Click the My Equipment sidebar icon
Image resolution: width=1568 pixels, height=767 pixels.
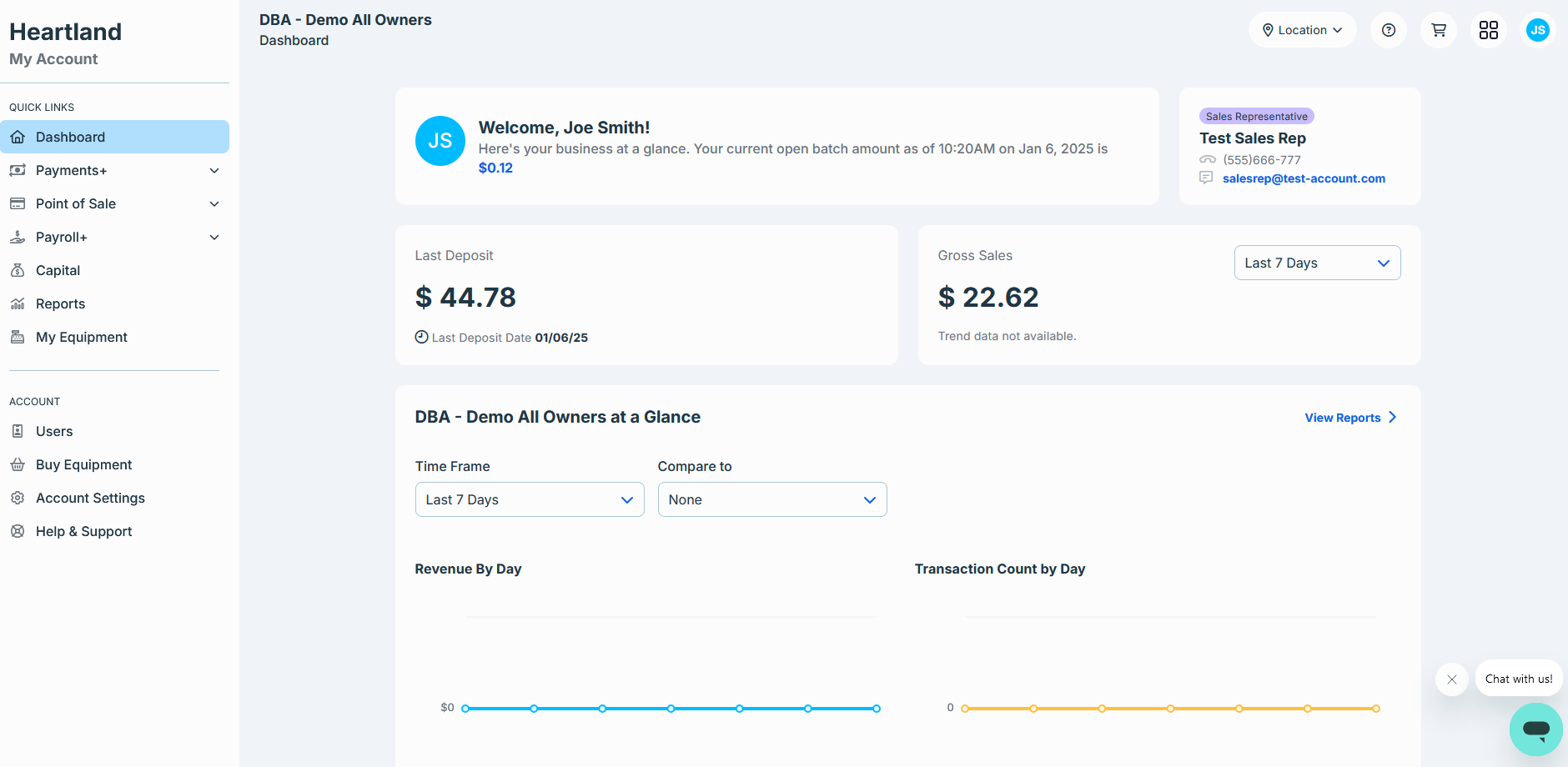[18, 337]
